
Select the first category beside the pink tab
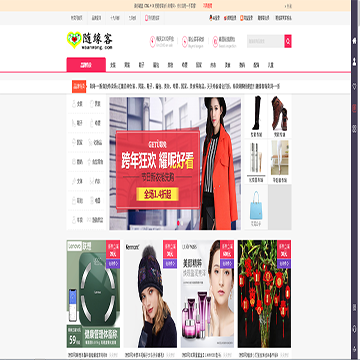(x=113, y=65)
